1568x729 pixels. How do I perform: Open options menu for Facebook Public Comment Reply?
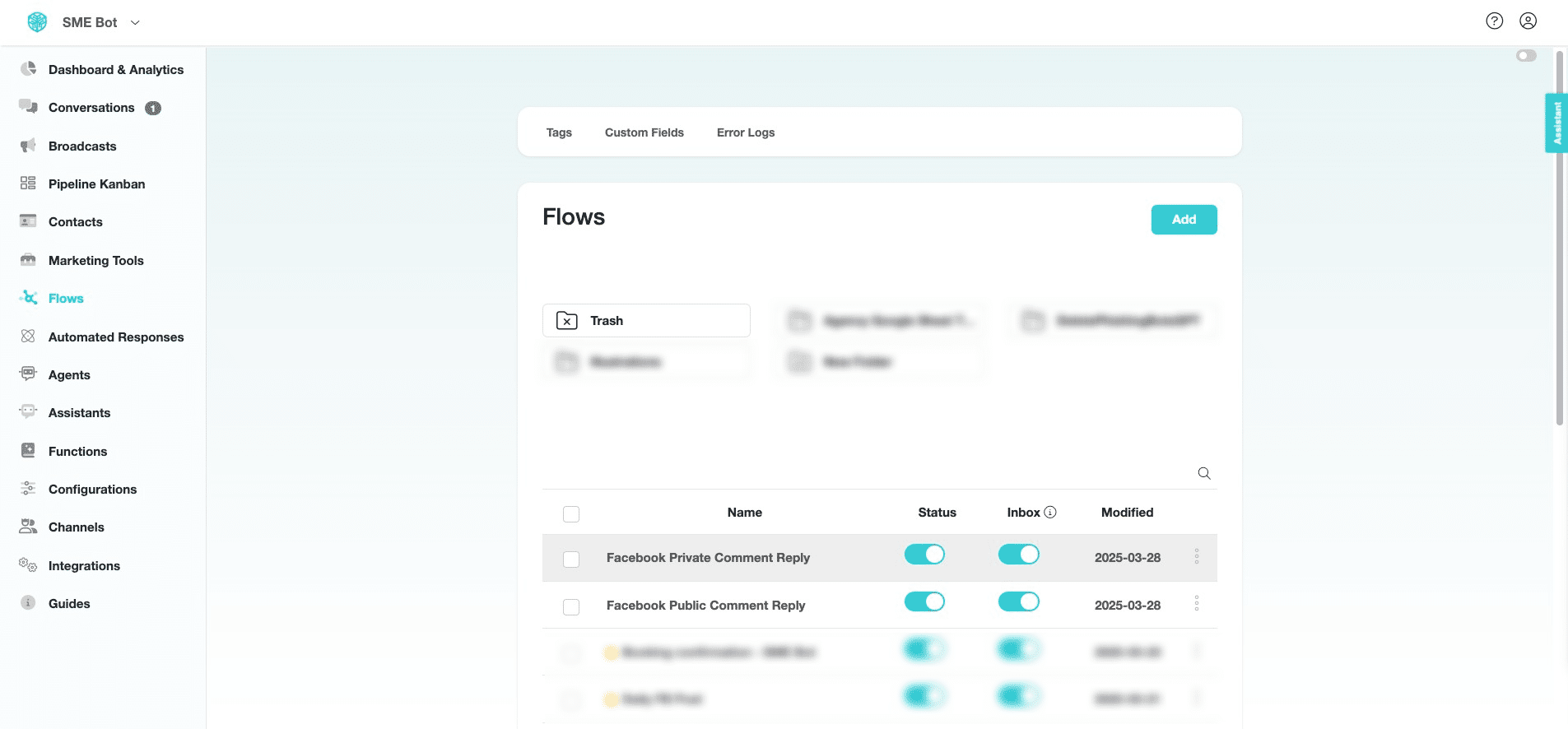tap(1197, 604)
